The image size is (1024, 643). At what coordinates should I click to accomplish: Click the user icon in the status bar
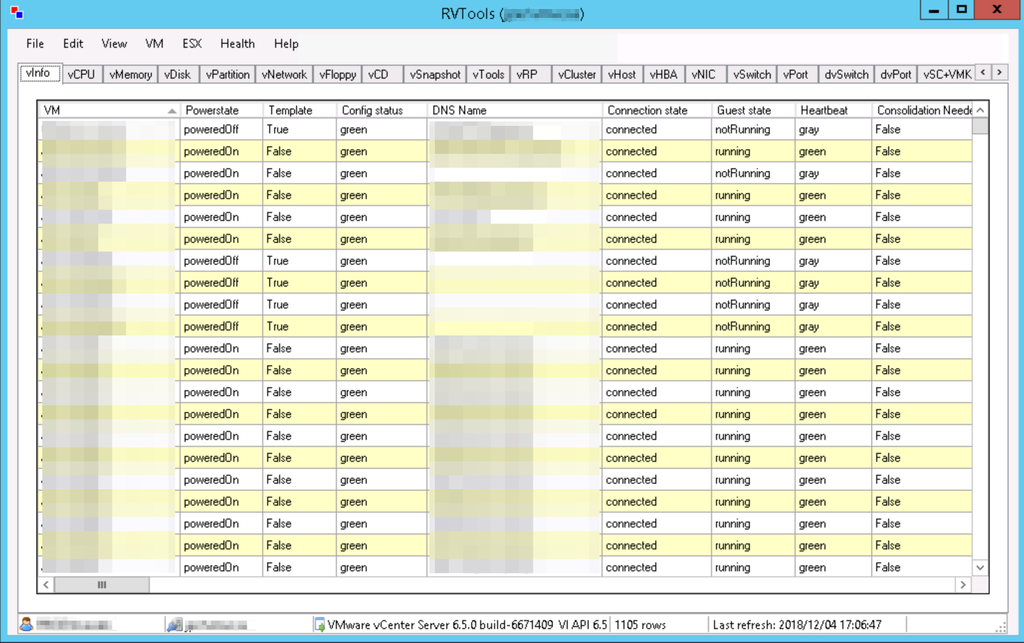(x=26, y=624)
